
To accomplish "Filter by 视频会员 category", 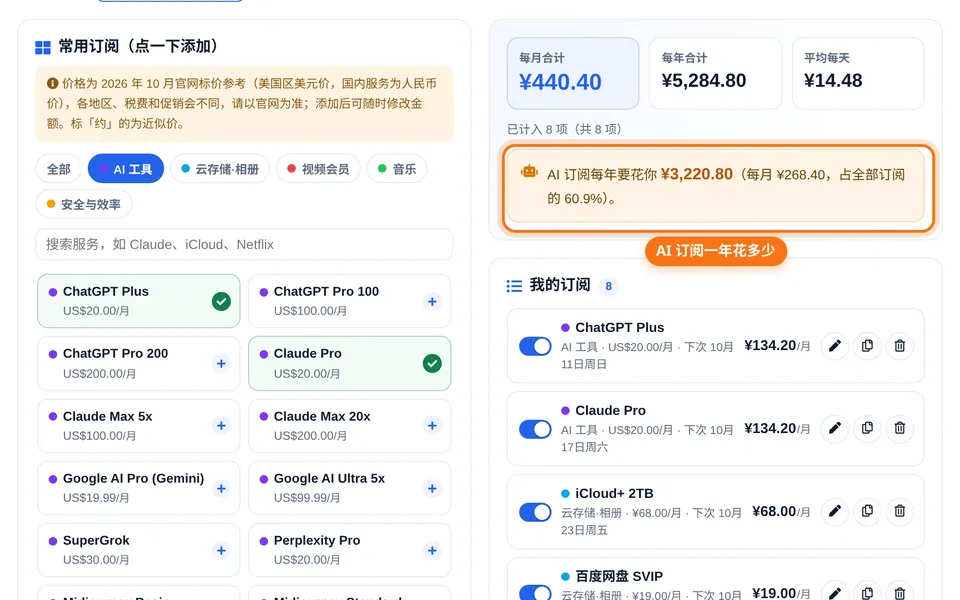I will [x=318, y=169].
